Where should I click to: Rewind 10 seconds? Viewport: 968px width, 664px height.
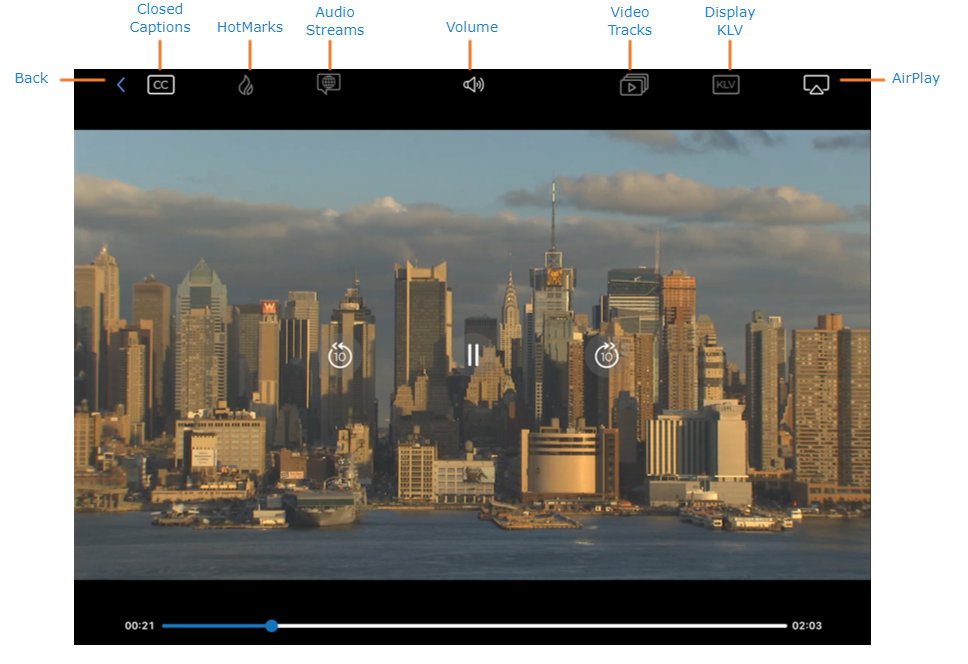click(340, 355)
